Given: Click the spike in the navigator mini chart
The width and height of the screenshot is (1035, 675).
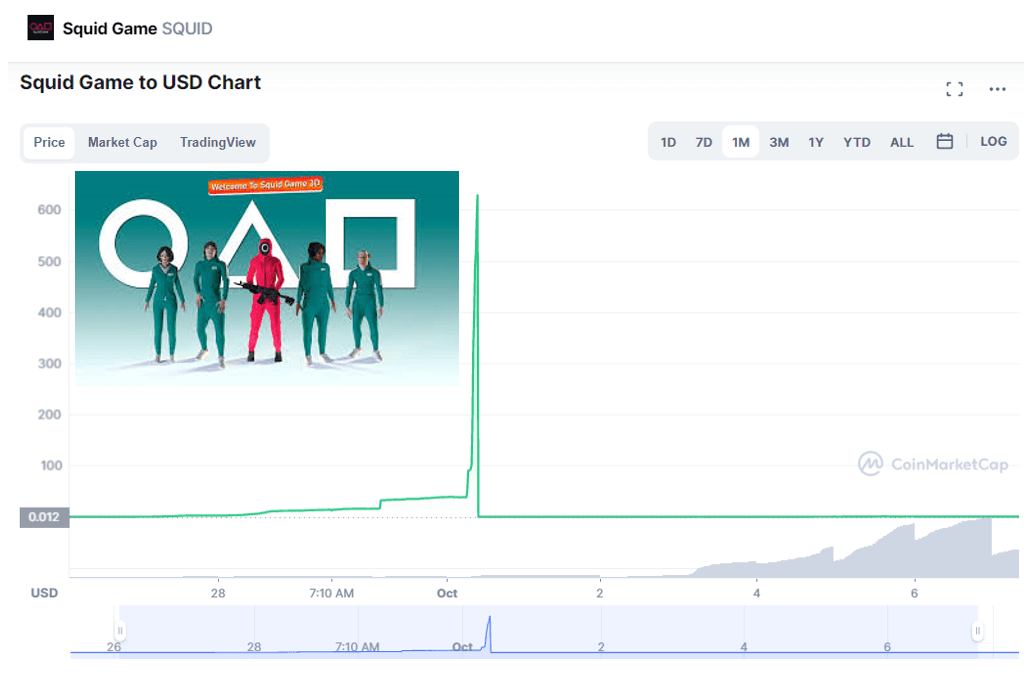Looking at the screenshot, I should pos(489,632).
